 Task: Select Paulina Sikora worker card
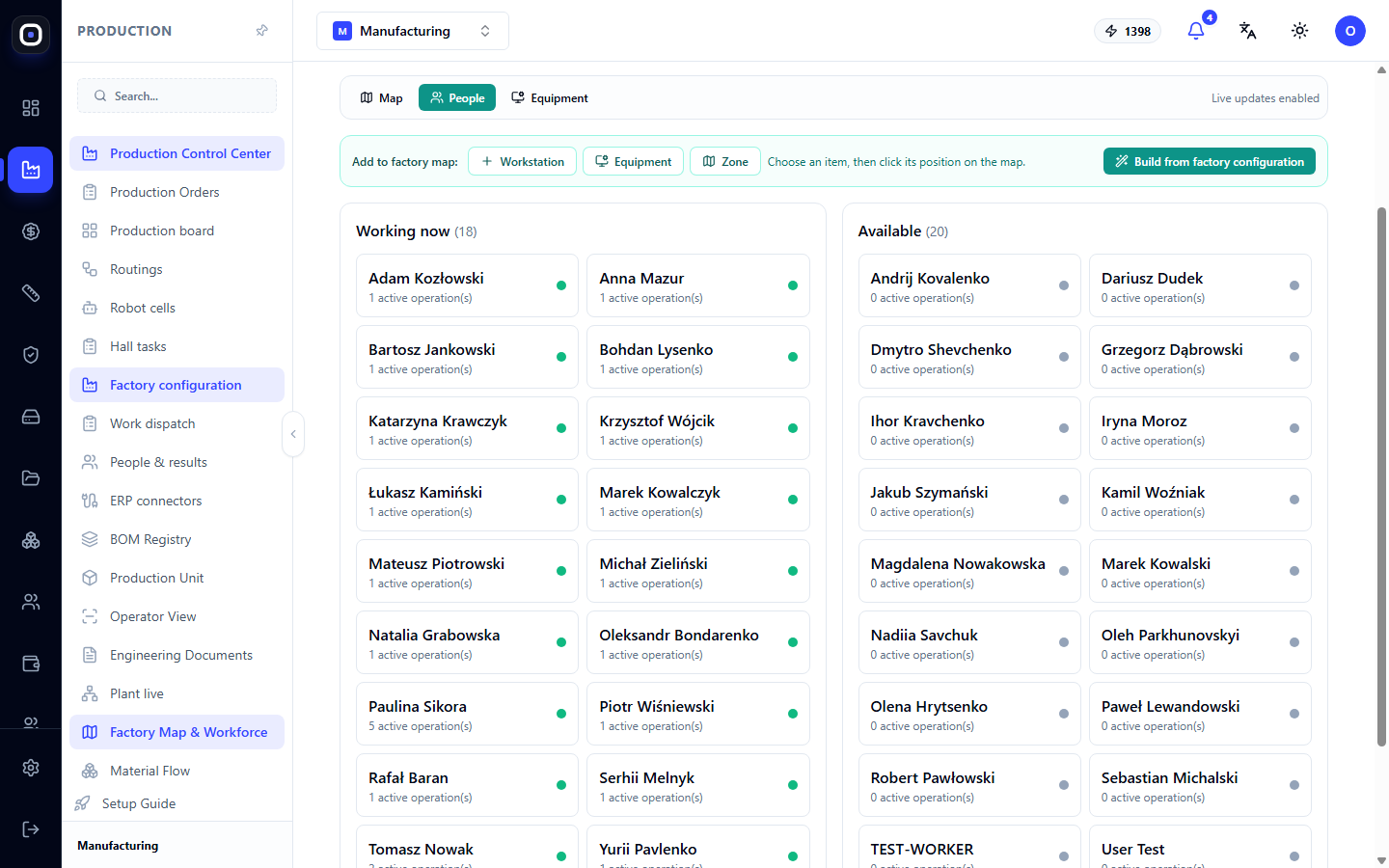[467, 714]
